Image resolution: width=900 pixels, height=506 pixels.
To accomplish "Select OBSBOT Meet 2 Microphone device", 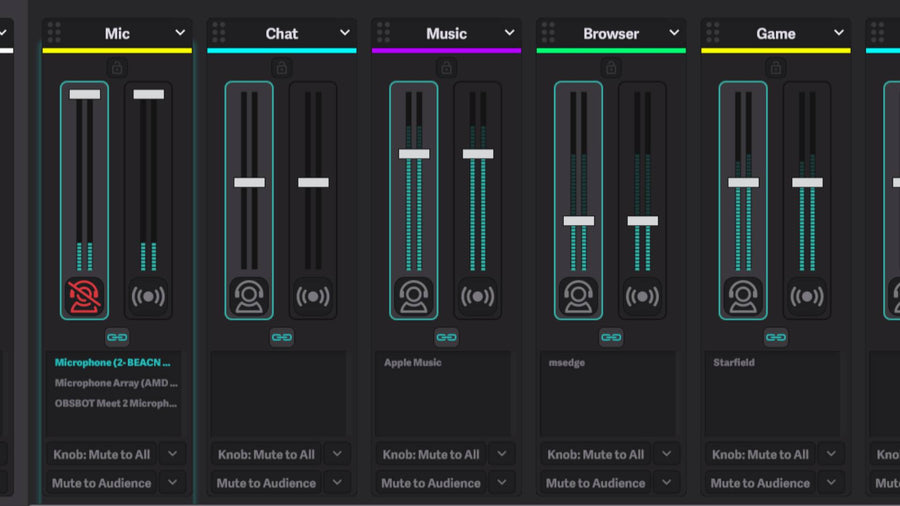I will point(116,403).
